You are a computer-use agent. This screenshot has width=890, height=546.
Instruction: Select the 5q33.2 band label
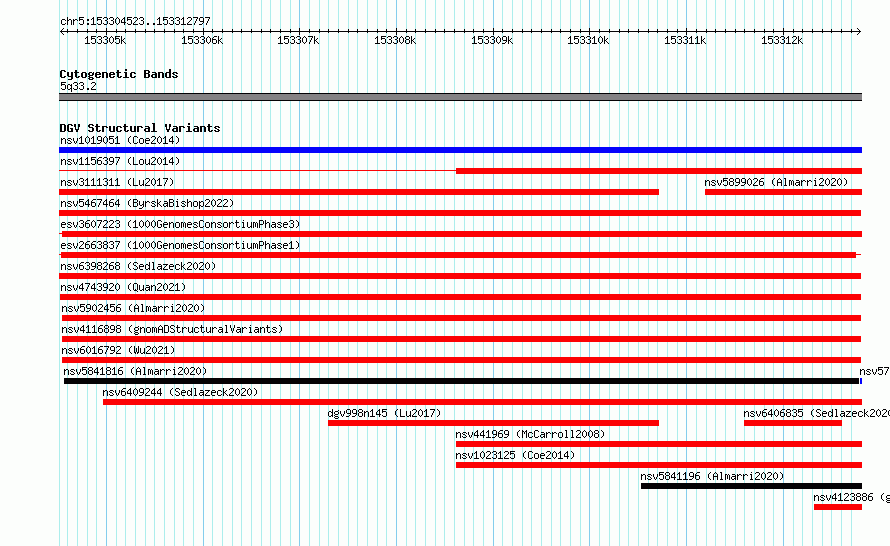tap(78, 86)
